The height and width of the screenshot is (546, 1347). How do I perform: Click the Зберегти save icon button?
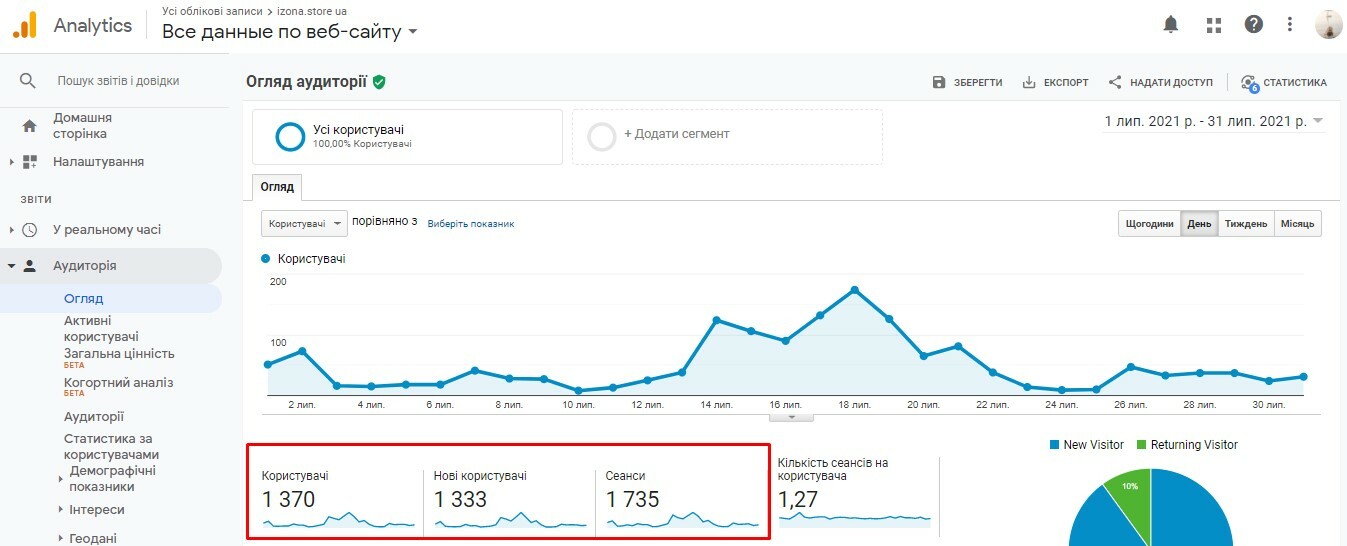click(967, 82)
